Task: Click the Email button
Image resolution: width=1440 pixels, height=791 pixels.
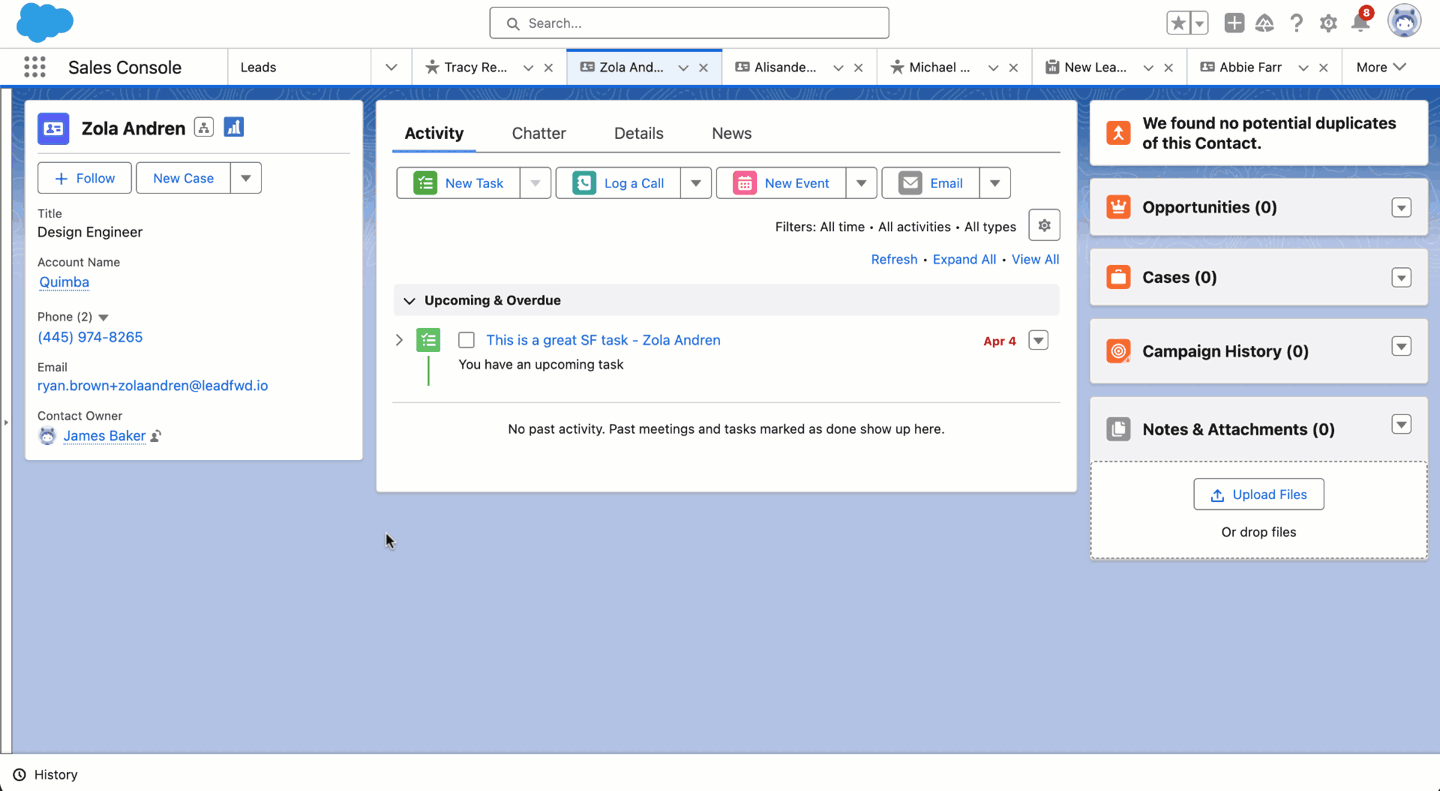Action: click(930, 183)
